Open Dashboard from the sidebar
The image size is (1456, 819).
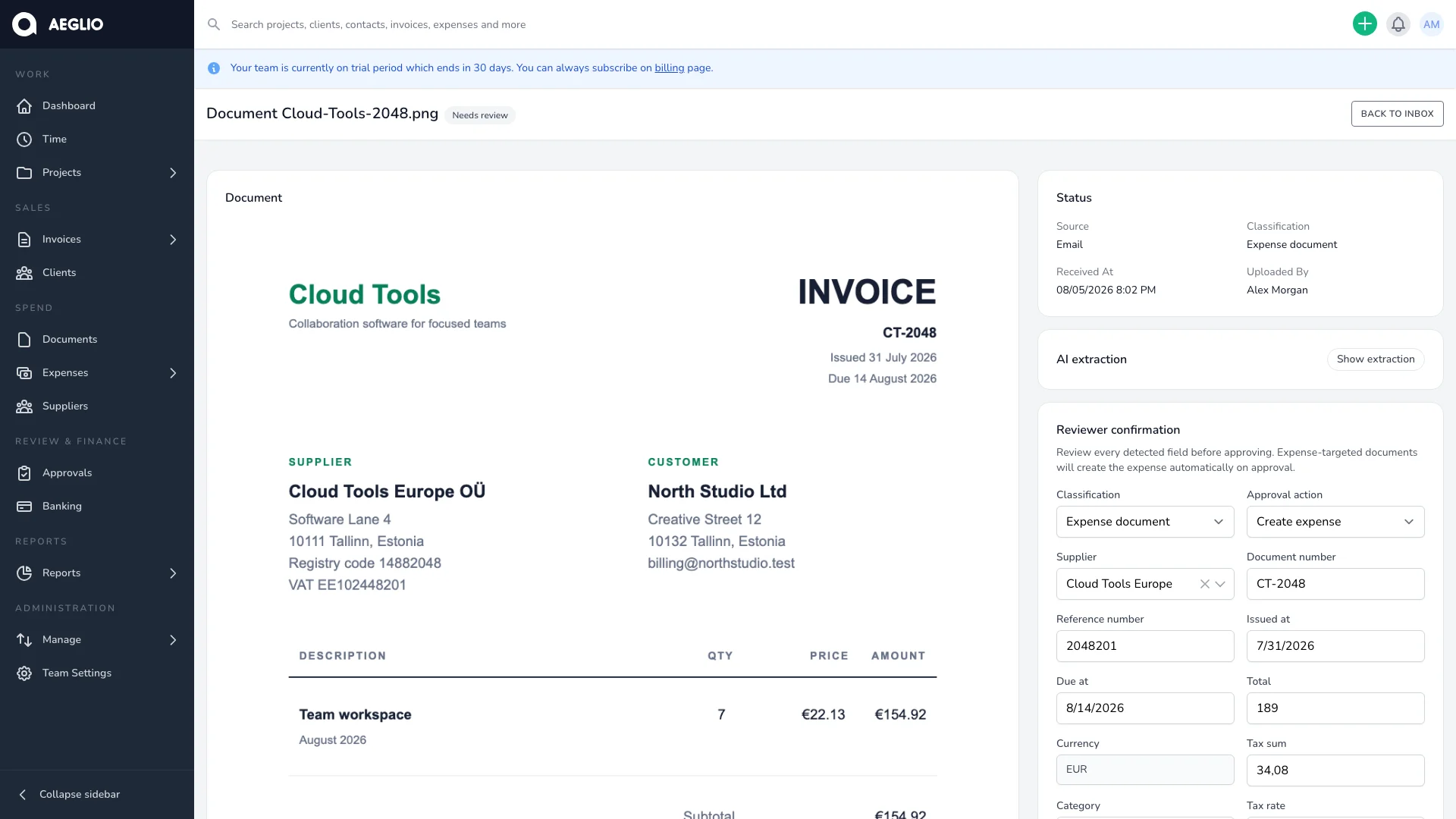[97, 106]
